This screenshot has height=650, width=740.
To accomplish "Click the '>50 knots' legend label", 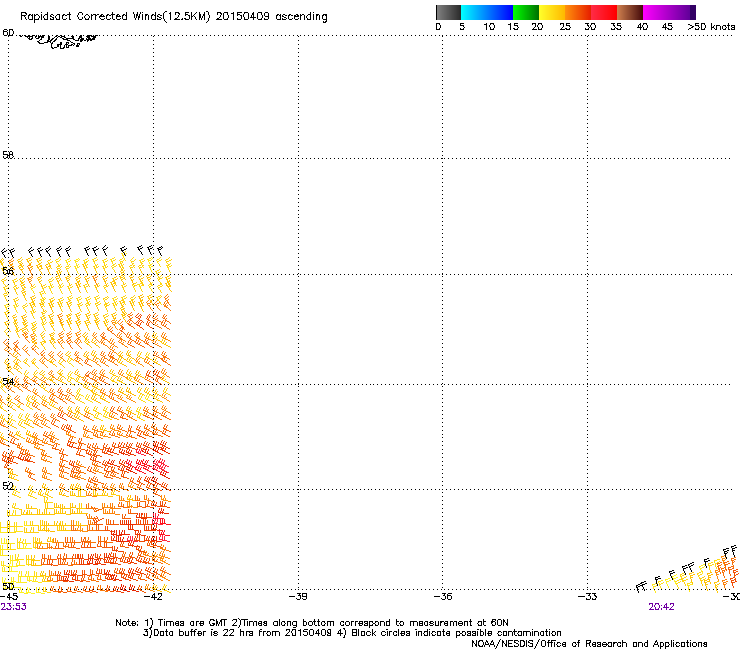I will [x=711, y=27].
